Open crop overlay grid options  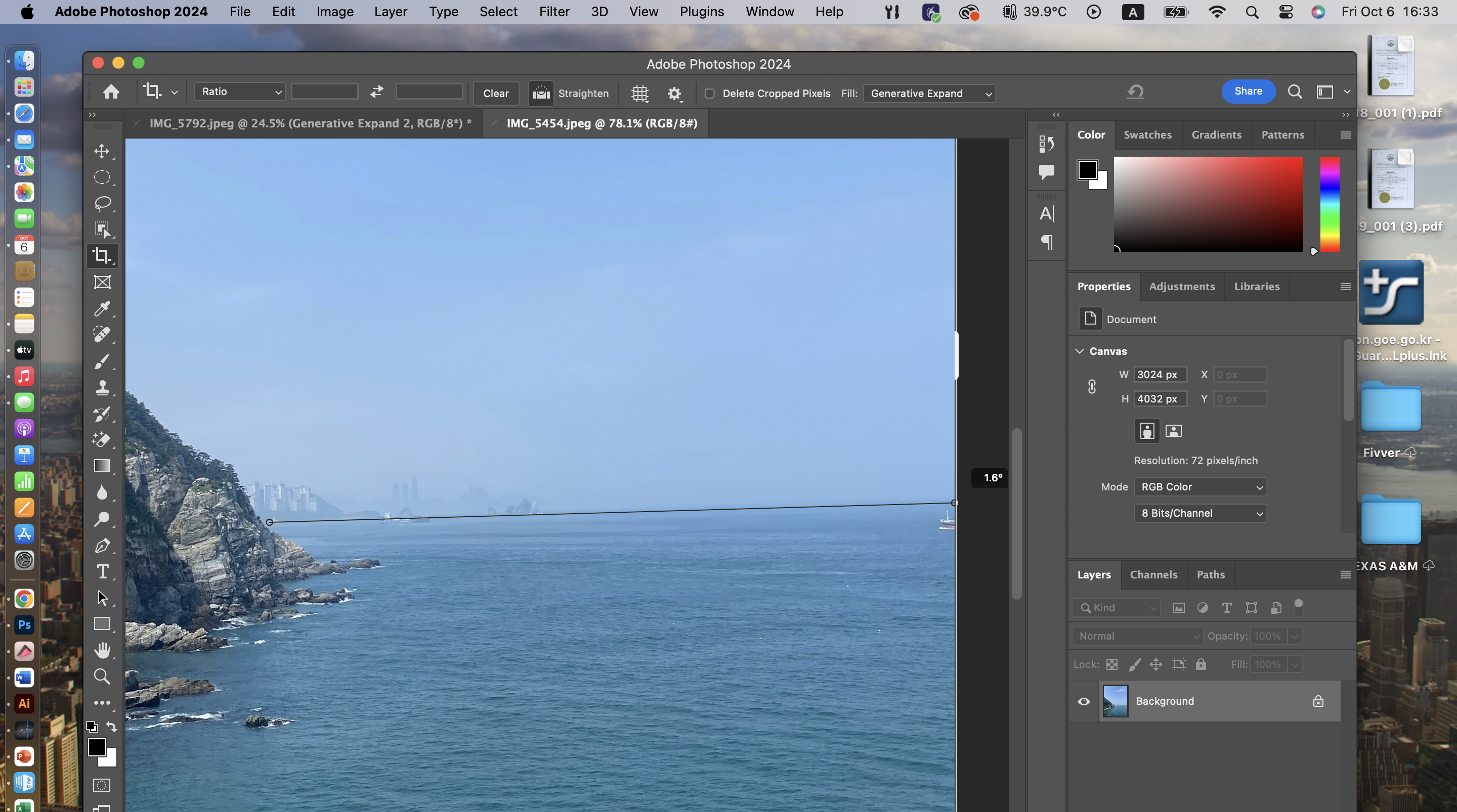tap(639, 94)
